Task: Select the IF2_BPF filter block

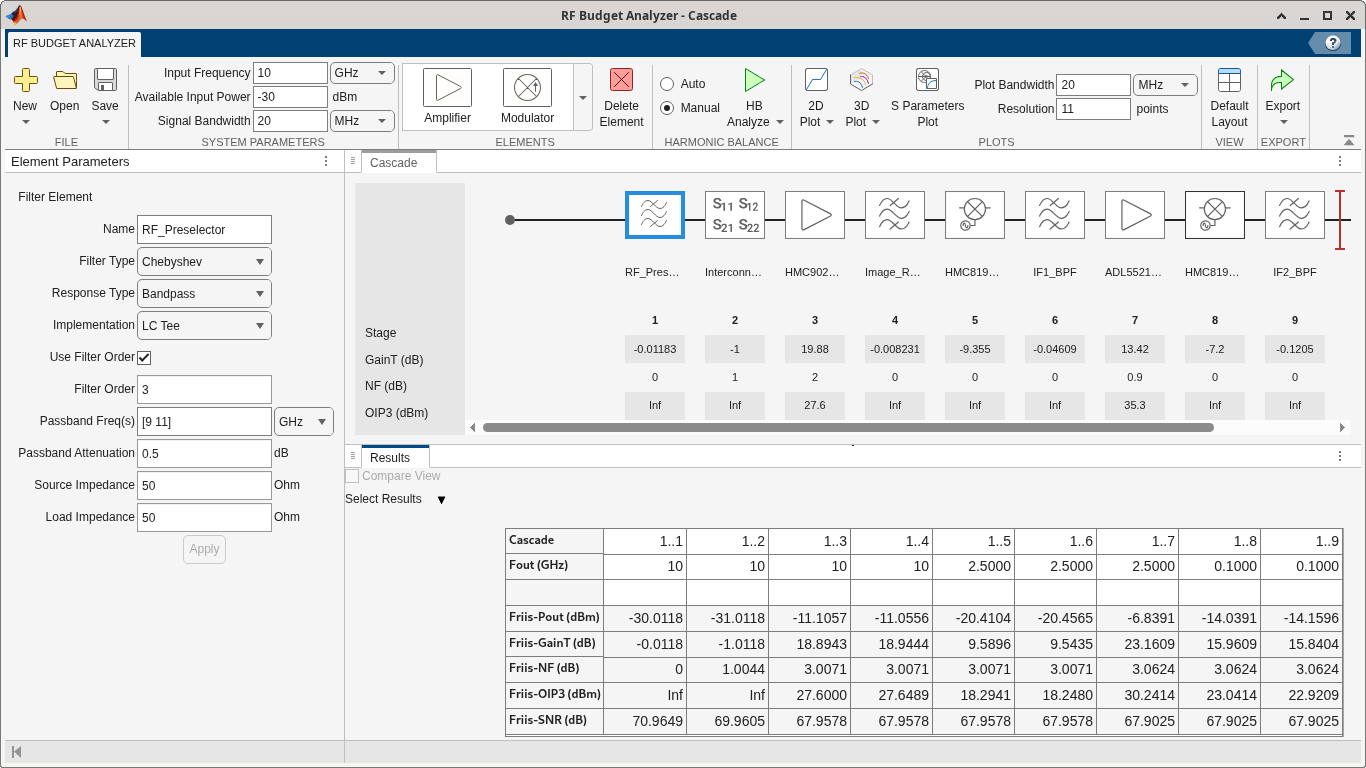Action: click(1295, 215)
